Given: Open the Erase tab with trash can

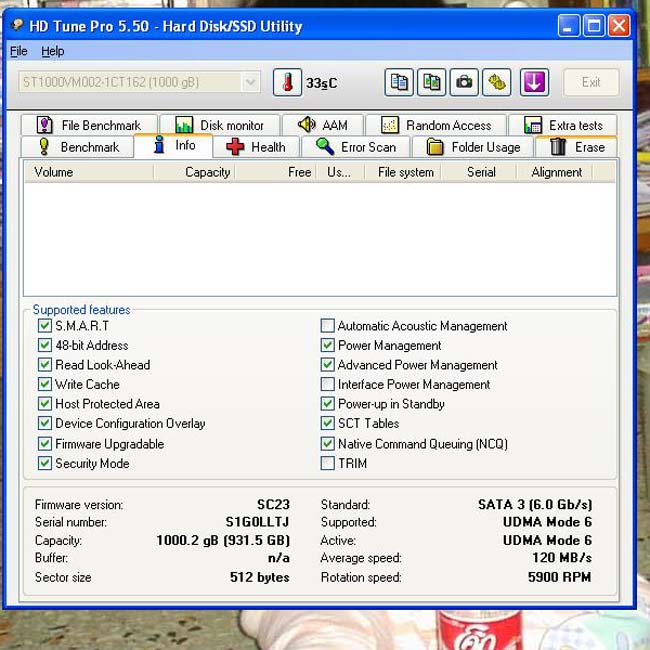Looking at the screenshot, I should click(576, 147).
